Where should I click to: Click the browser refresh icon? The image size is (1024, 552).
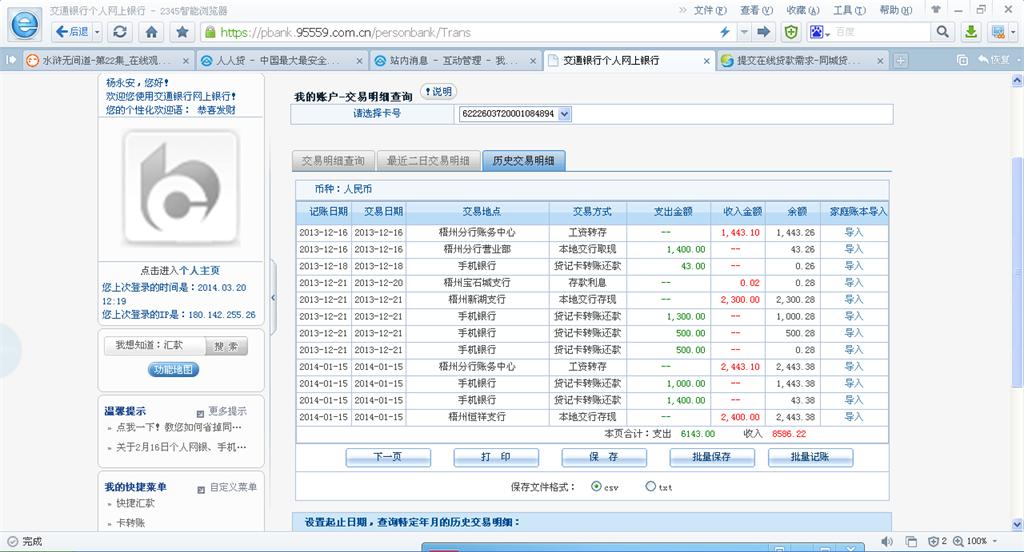point(120,32)
